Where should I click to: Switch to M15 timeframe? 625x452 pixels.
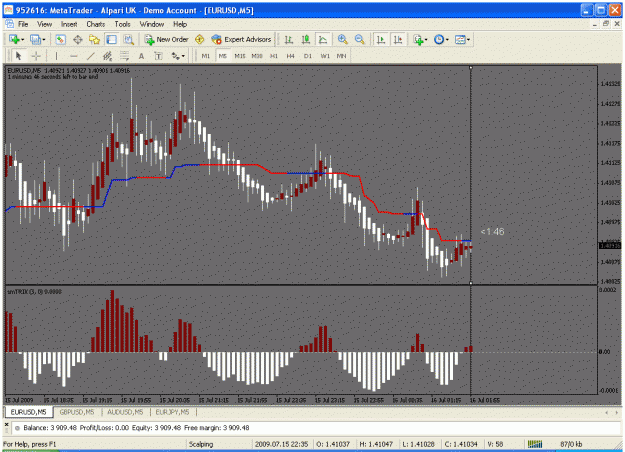click(x=240, y=56)
